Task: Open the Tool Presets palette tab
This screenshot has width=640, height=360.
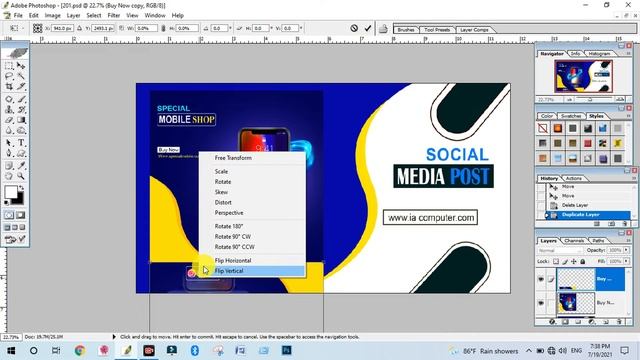Action: pyautogui.click(x=437, y=30)
